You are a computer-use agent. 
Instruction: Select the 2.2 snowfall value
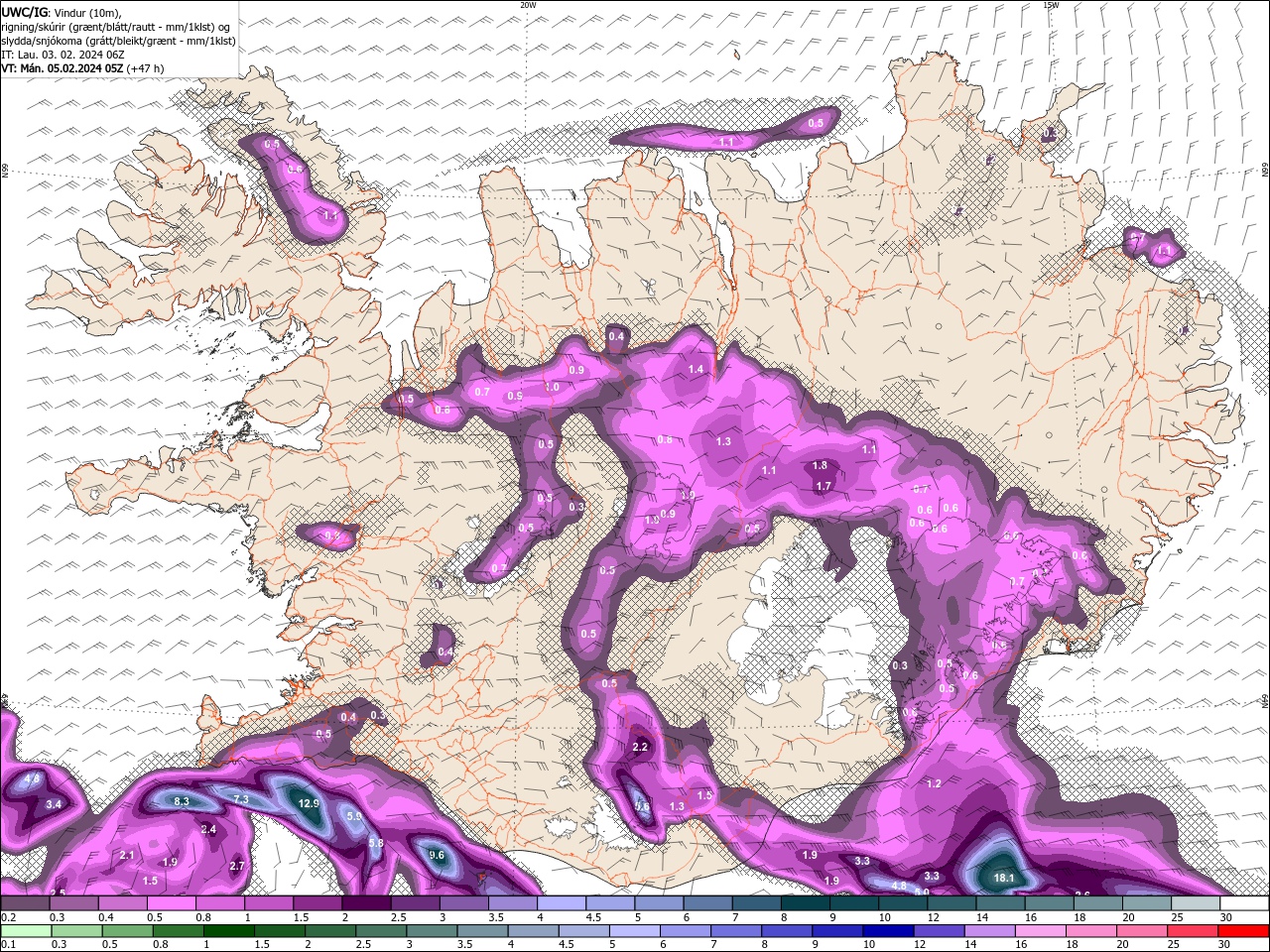pos(640,747)
